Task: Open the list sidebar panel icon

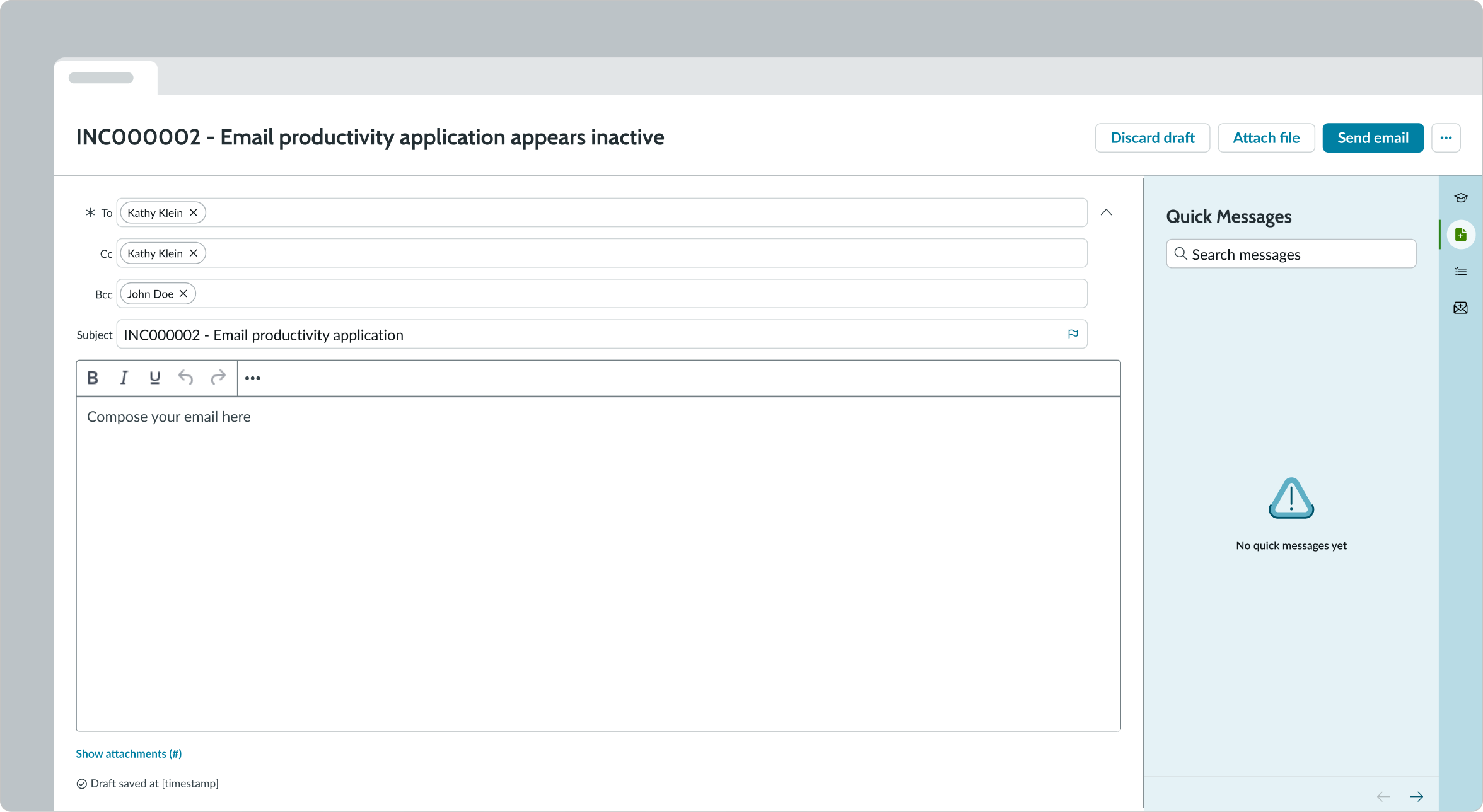Action: click(1461, 272)
